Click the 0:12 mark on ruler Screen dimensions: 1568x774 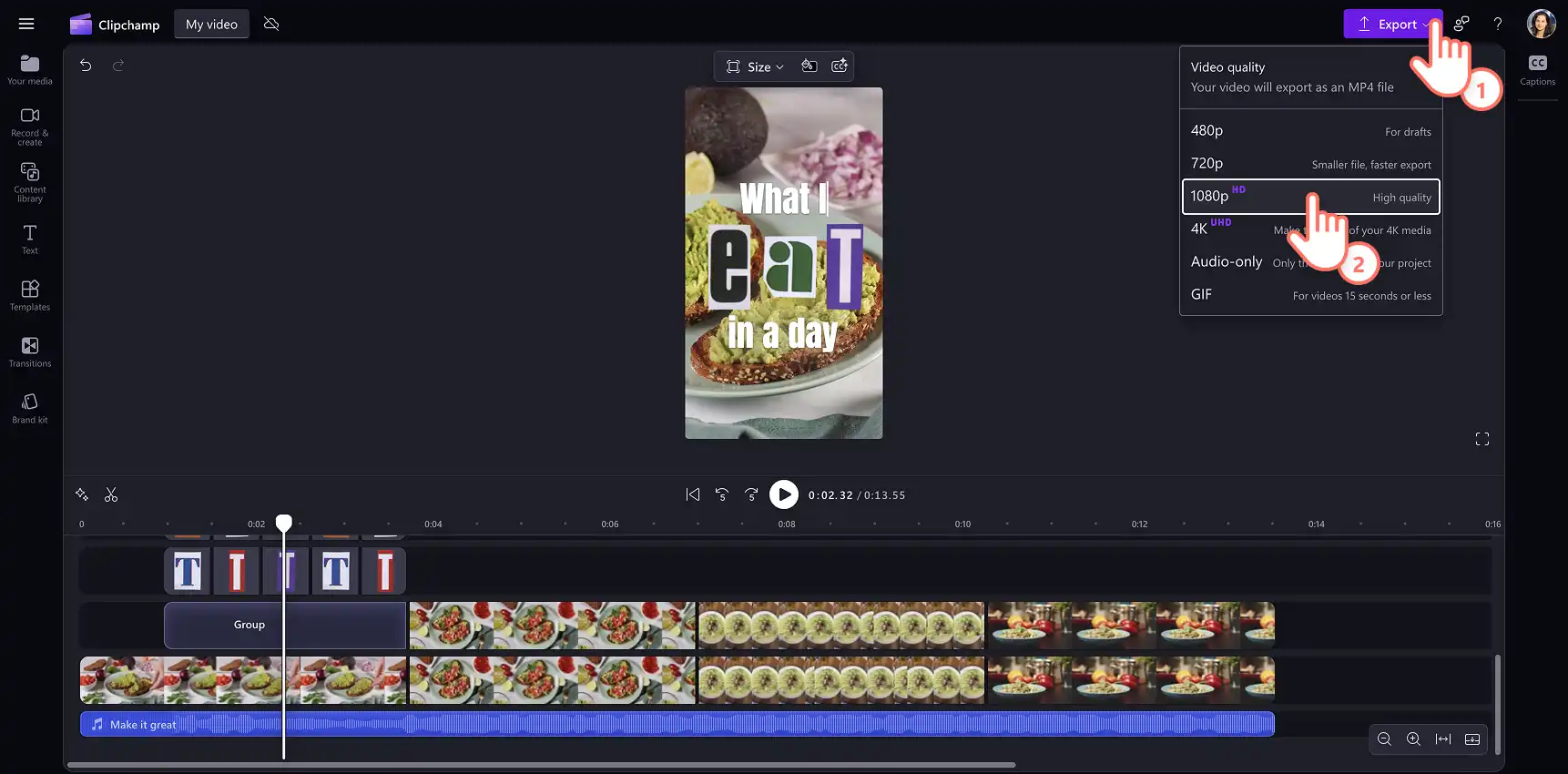click(x=1140, y=524)
